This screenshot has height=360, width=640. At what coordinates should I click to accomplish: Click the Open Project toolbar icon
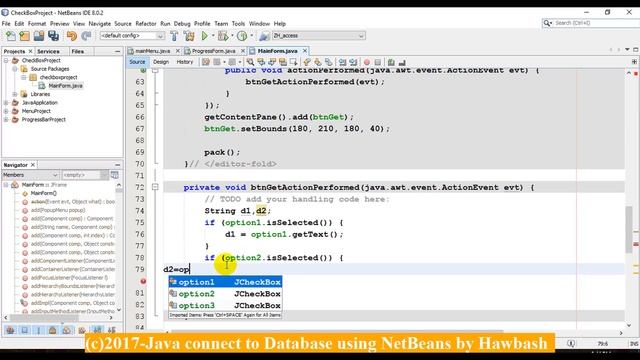pyautogui.click(x=39, y=36)
